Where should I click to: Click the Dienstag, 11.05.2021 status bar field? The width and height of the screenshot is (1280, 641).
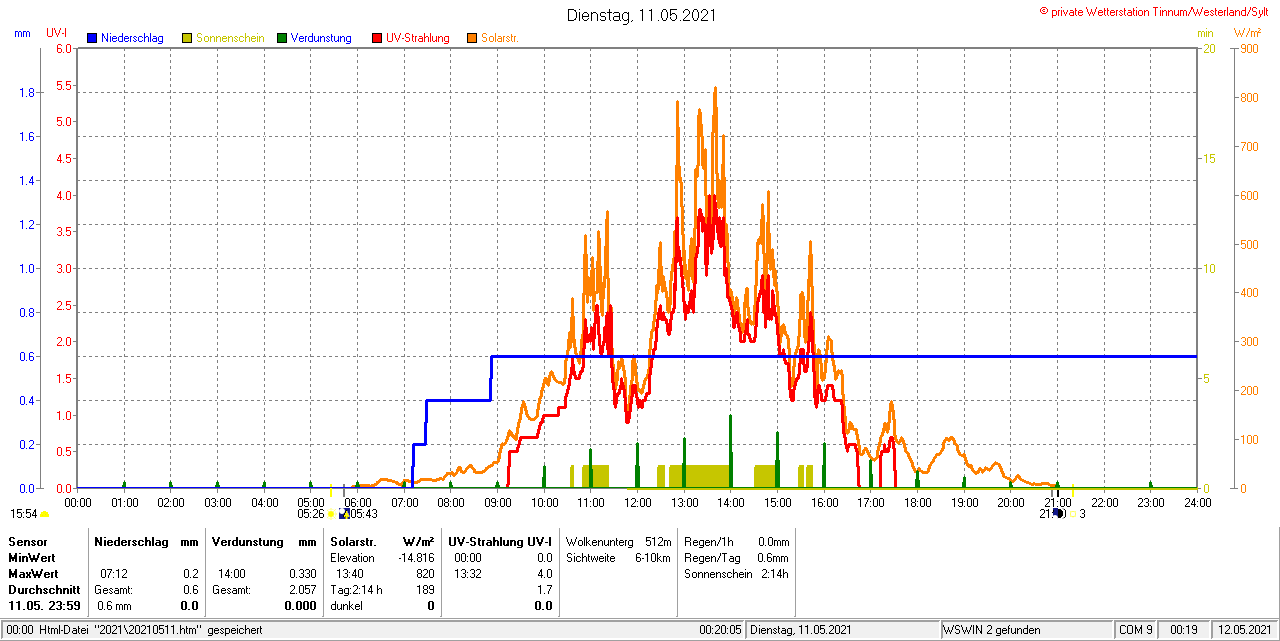pyautogui.click(x=843, y=630)
